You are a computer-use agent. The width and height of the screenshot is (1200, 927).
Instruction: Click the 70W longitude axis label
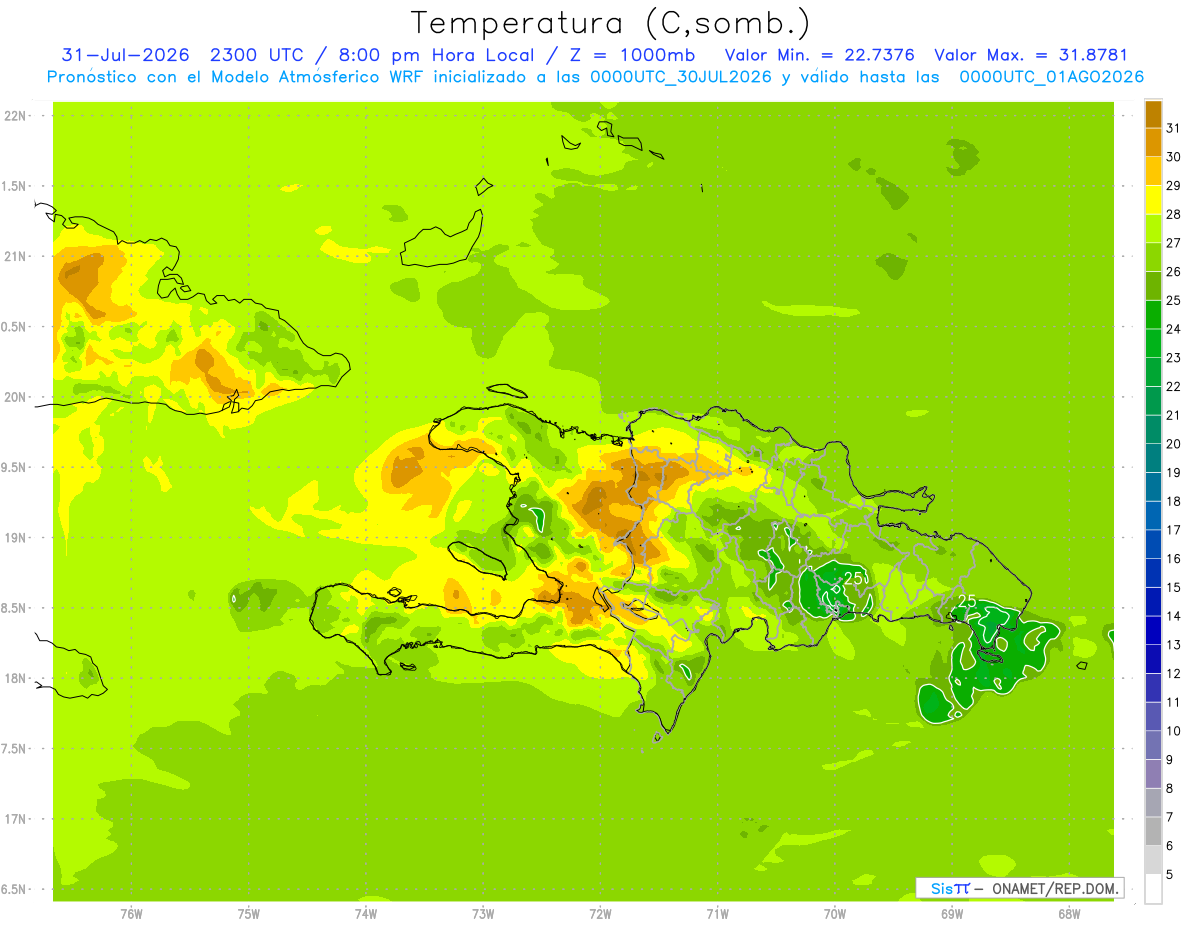[834, 913]
